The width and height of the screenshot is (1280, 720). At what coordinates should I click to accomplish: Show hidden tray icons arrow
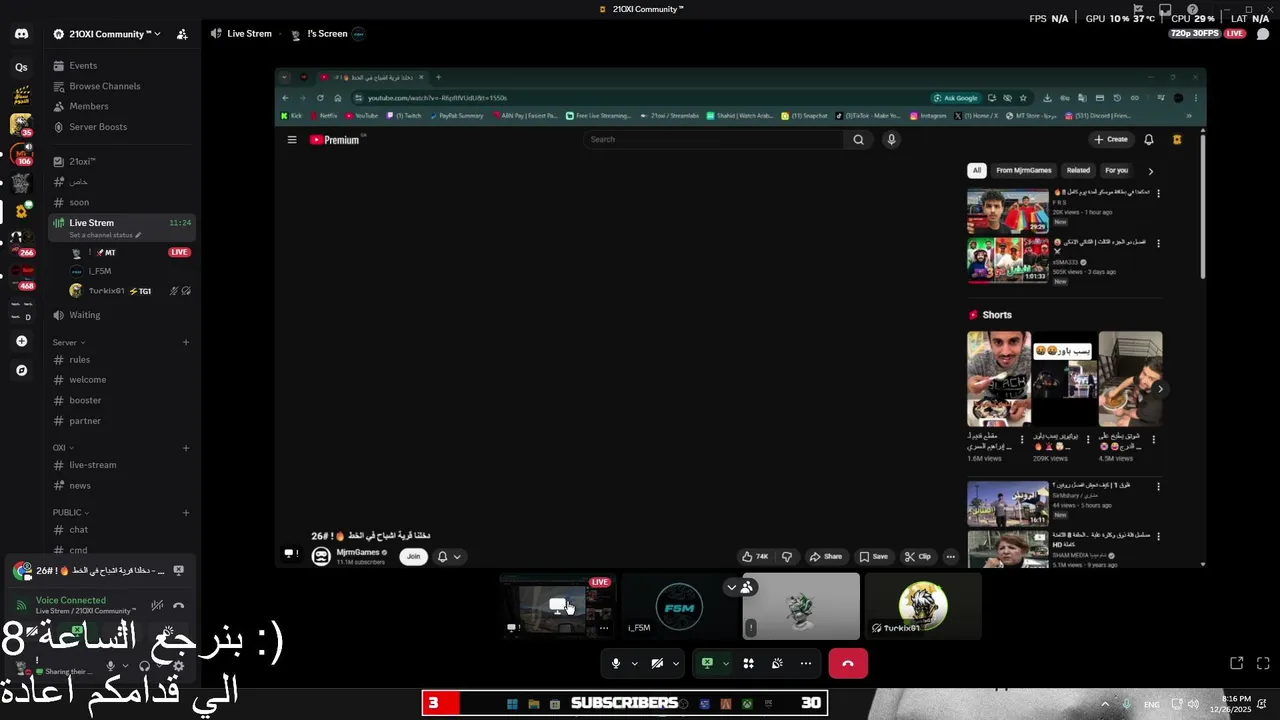pos(1105,704)
